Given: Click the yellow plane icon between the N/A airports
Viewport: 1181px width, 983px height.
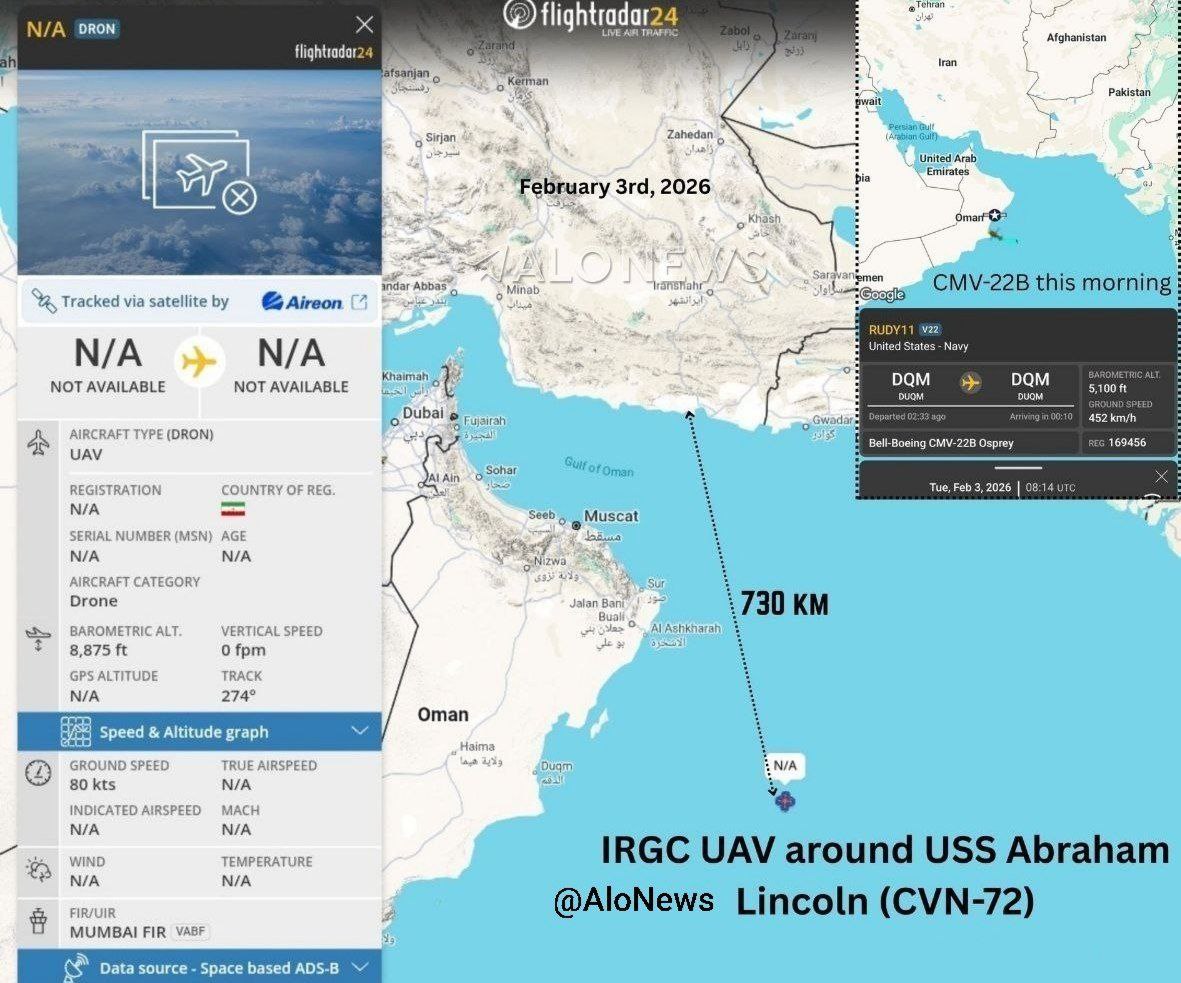Looking at the screenshot, I should tap(199, 361).
